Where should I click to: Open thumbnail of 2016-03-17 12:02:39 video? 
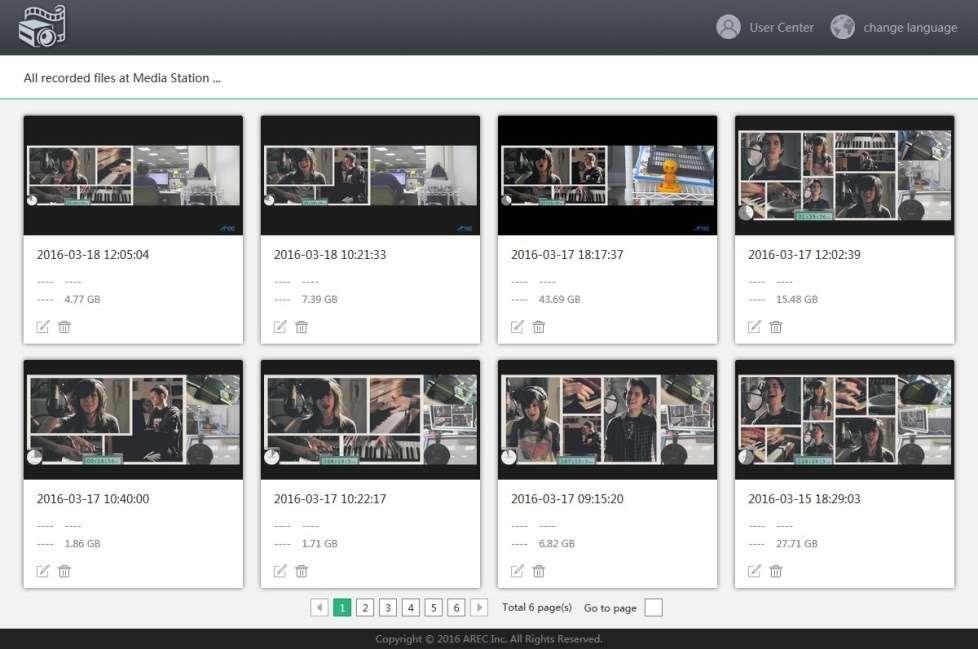845,175
